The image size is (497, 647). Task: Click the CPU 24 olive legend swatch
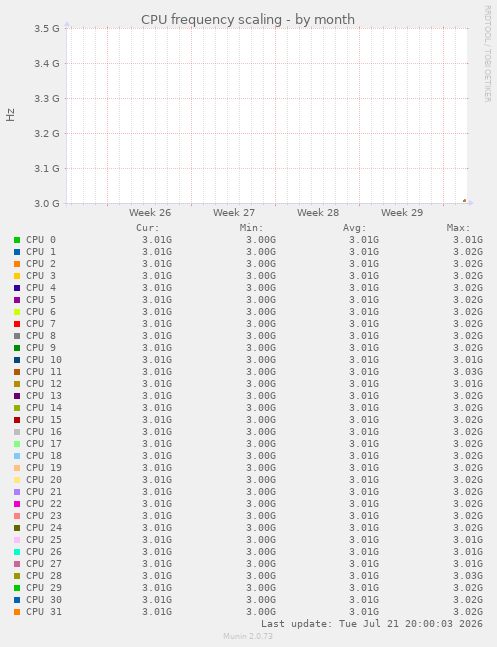pos(17,528)
